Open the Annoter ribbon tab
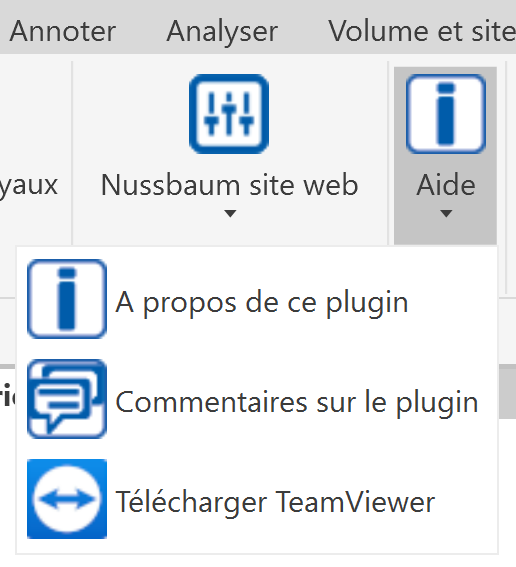The height and width of the screenshot is (567, 516). coord(63,31)
